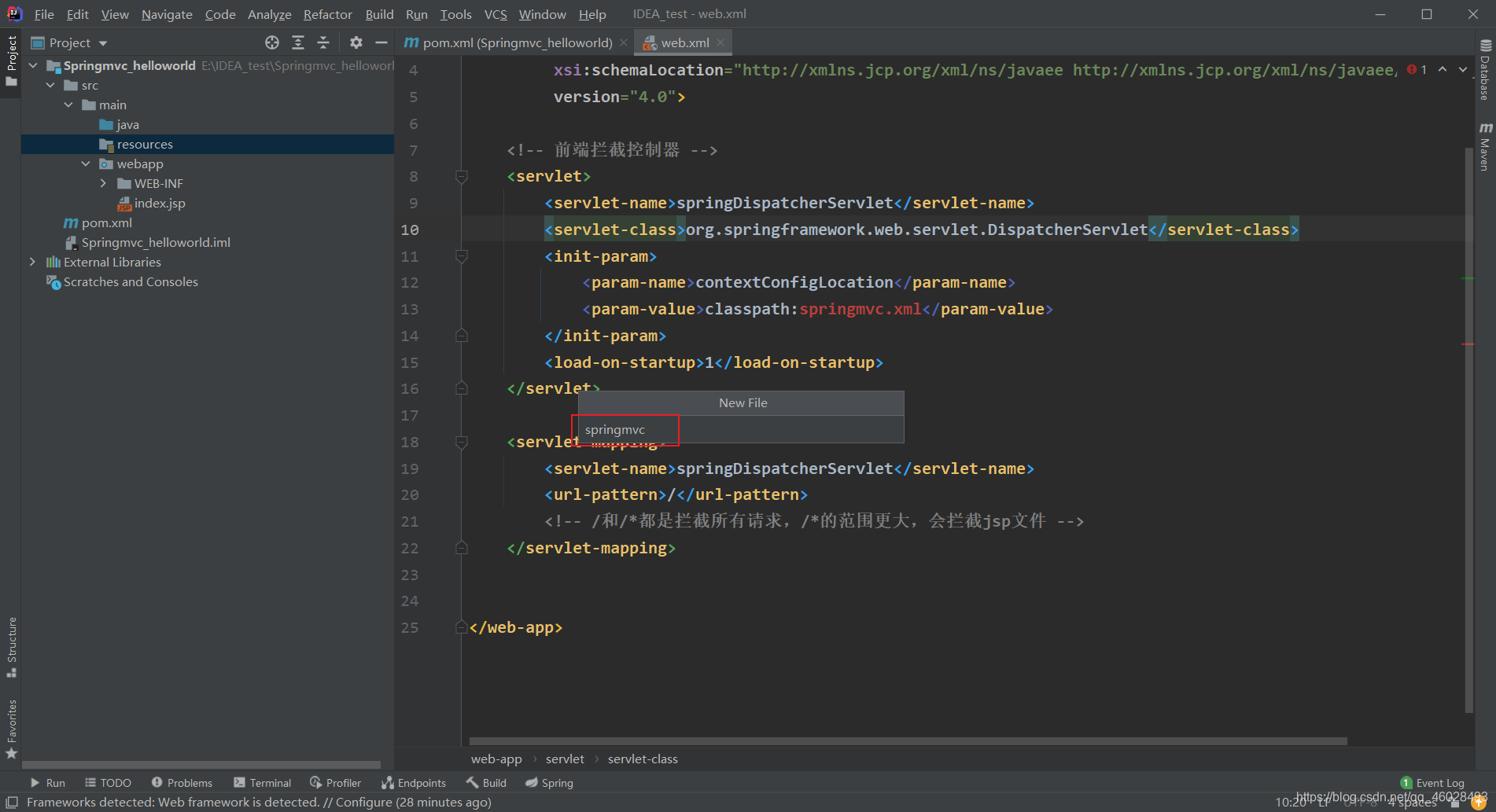Click the locate/select opened file icon
This screenshot has height=812, width=1496.
(272, 42)
